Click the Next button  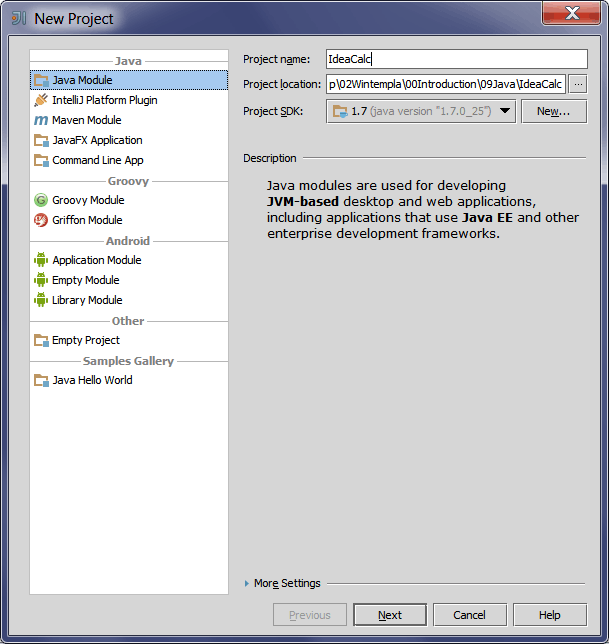pos(390,615)
